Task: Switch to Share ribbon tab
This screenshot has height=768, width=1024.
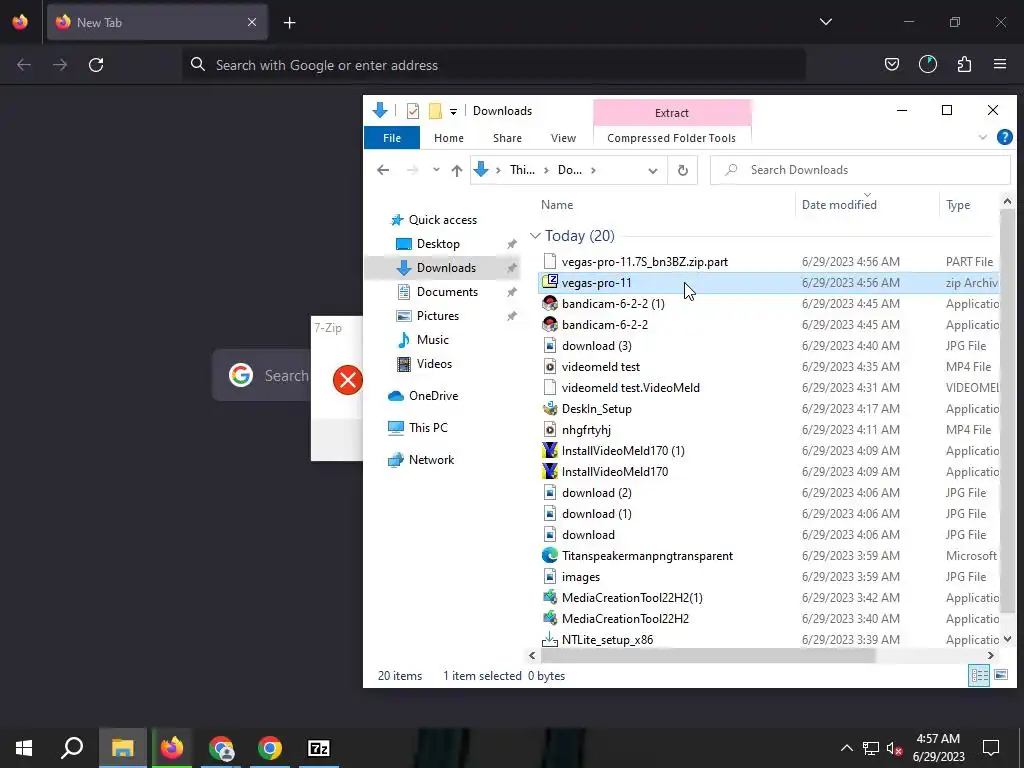Action: coord(507,138)
